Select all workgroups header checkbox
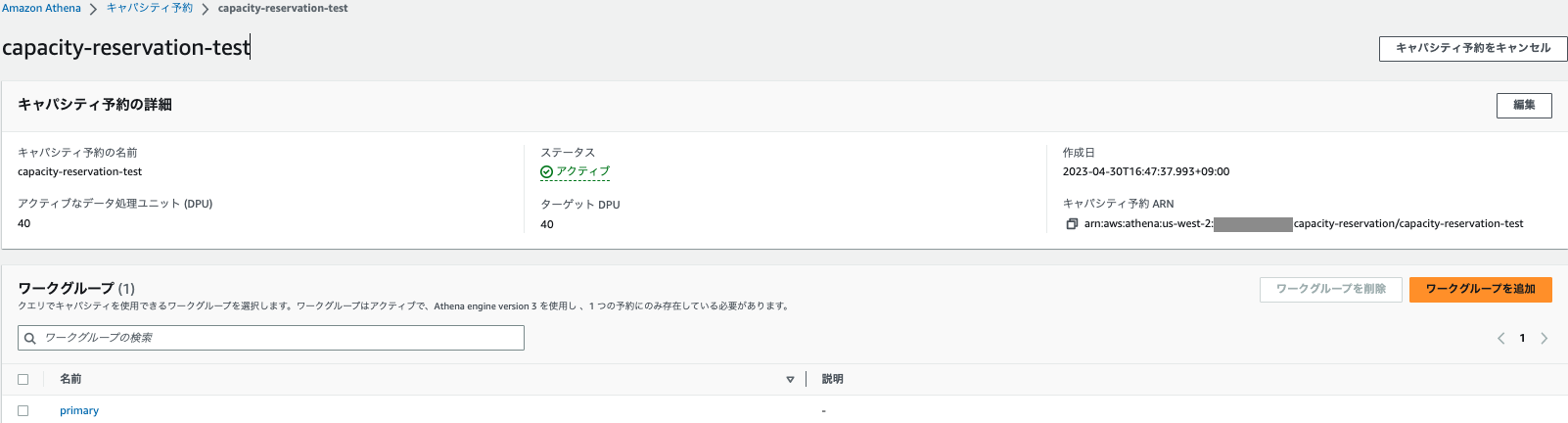Screen dimensions: 1568x423 (23, 379)
